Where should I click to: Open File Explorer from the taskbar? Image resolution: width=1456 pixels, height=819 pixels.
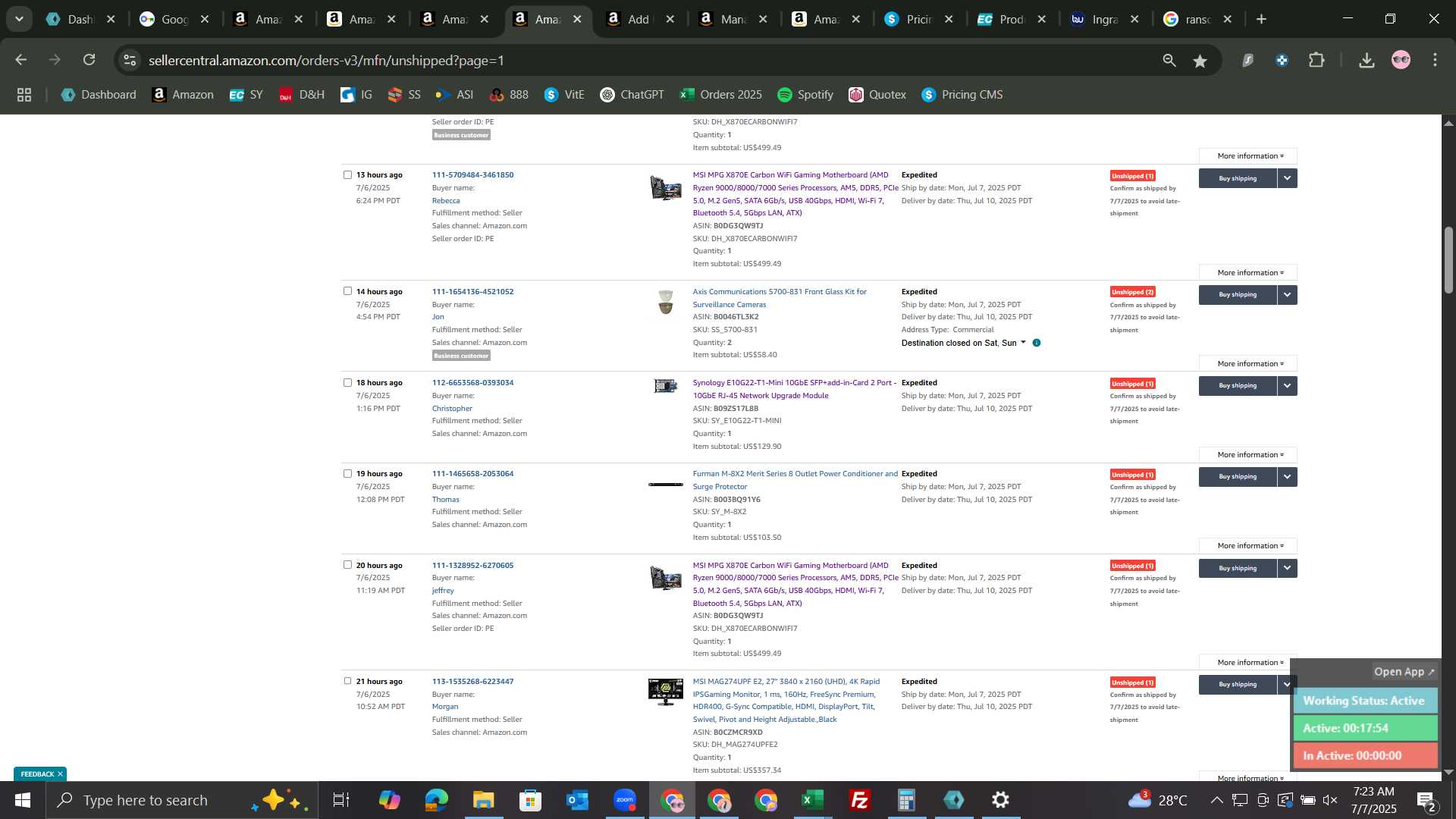coord(483,800)
